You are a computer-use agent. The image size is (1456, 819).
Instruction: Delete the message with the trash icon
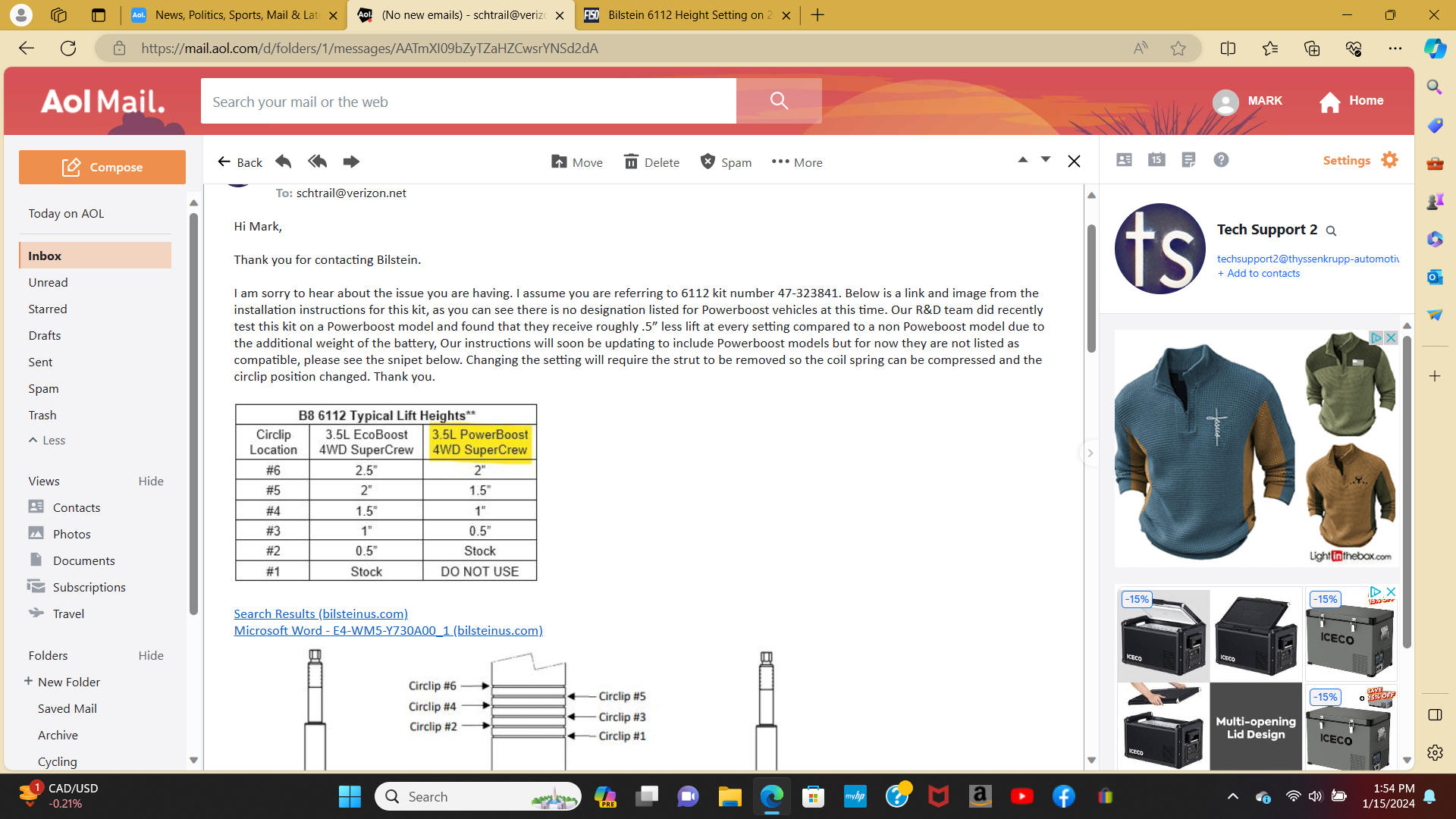[x=651, y=162]
